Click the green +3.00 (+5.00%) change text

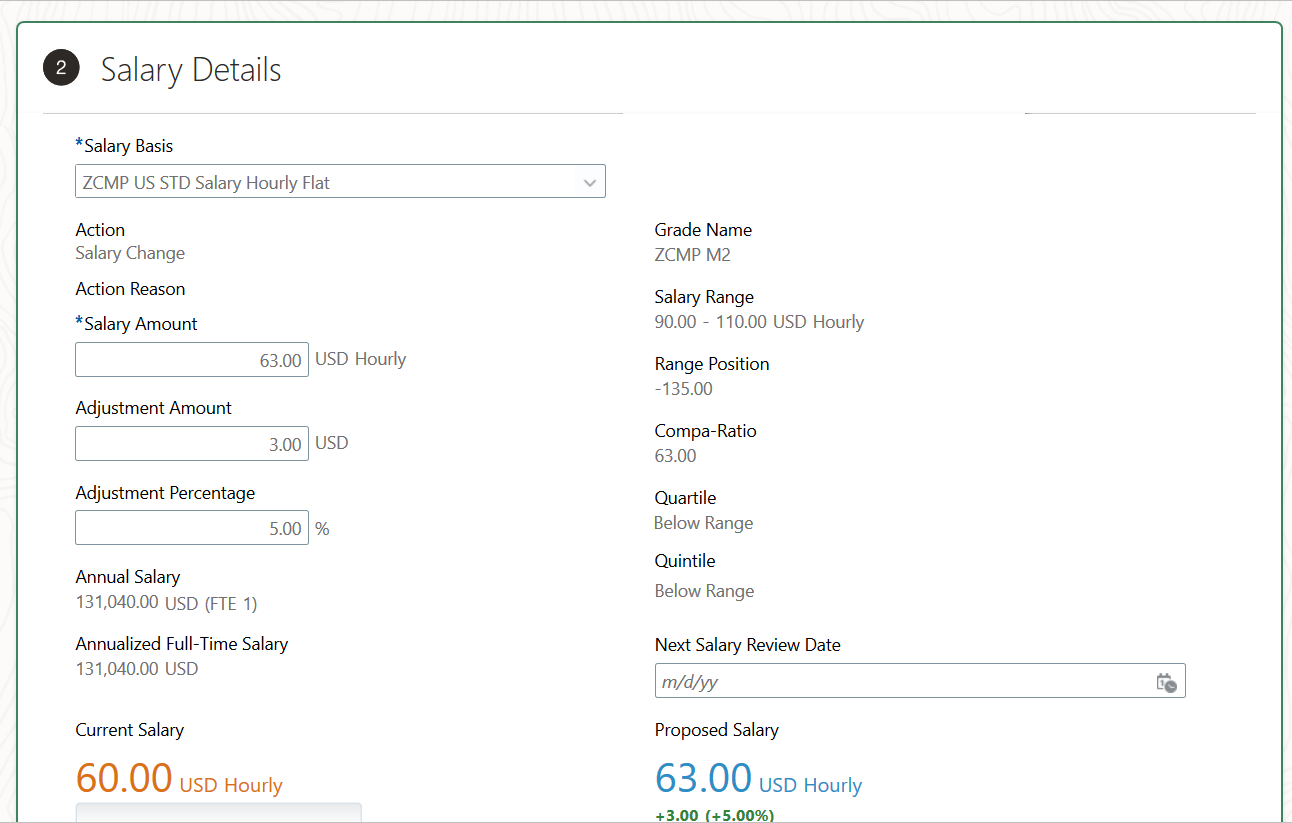pos(714,815)
